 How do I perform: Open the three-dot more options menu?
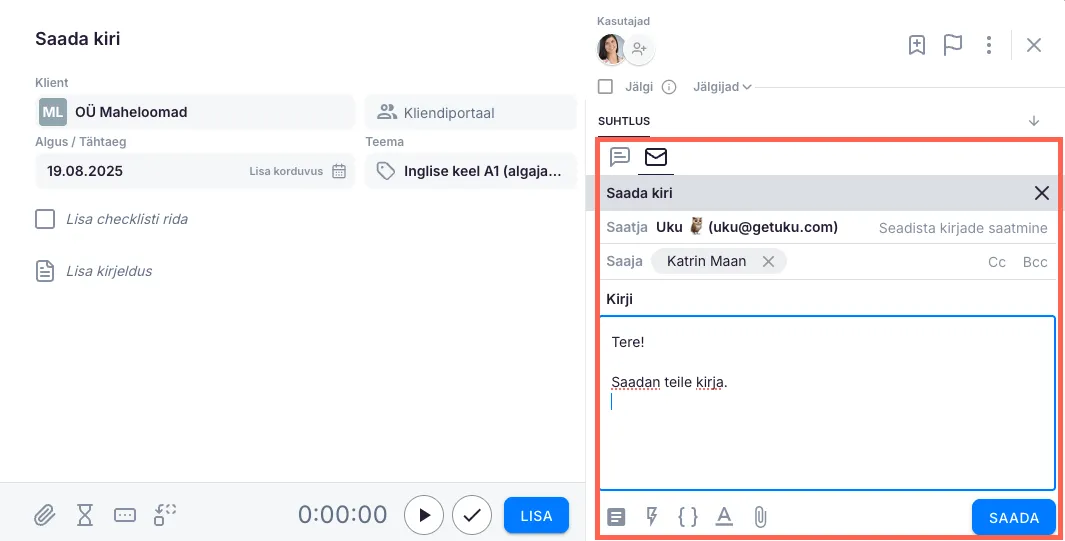click(989, 45)
